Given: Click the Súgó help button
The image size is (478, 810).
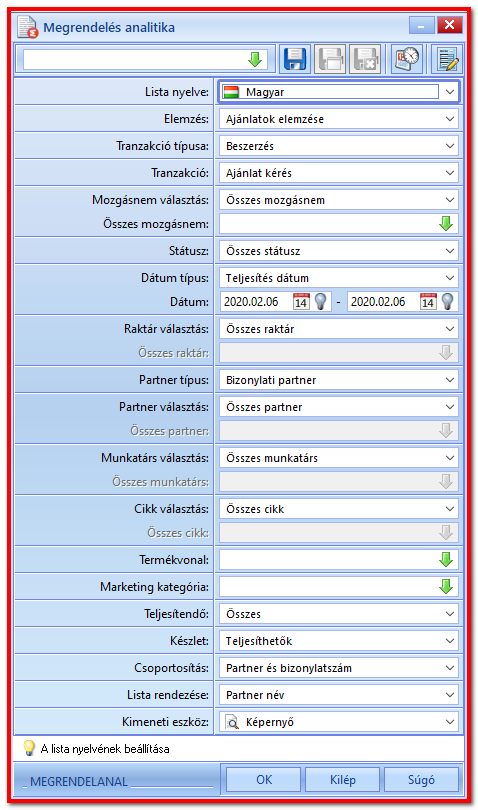Looking at the screenshot, I should tap(421, 780).
